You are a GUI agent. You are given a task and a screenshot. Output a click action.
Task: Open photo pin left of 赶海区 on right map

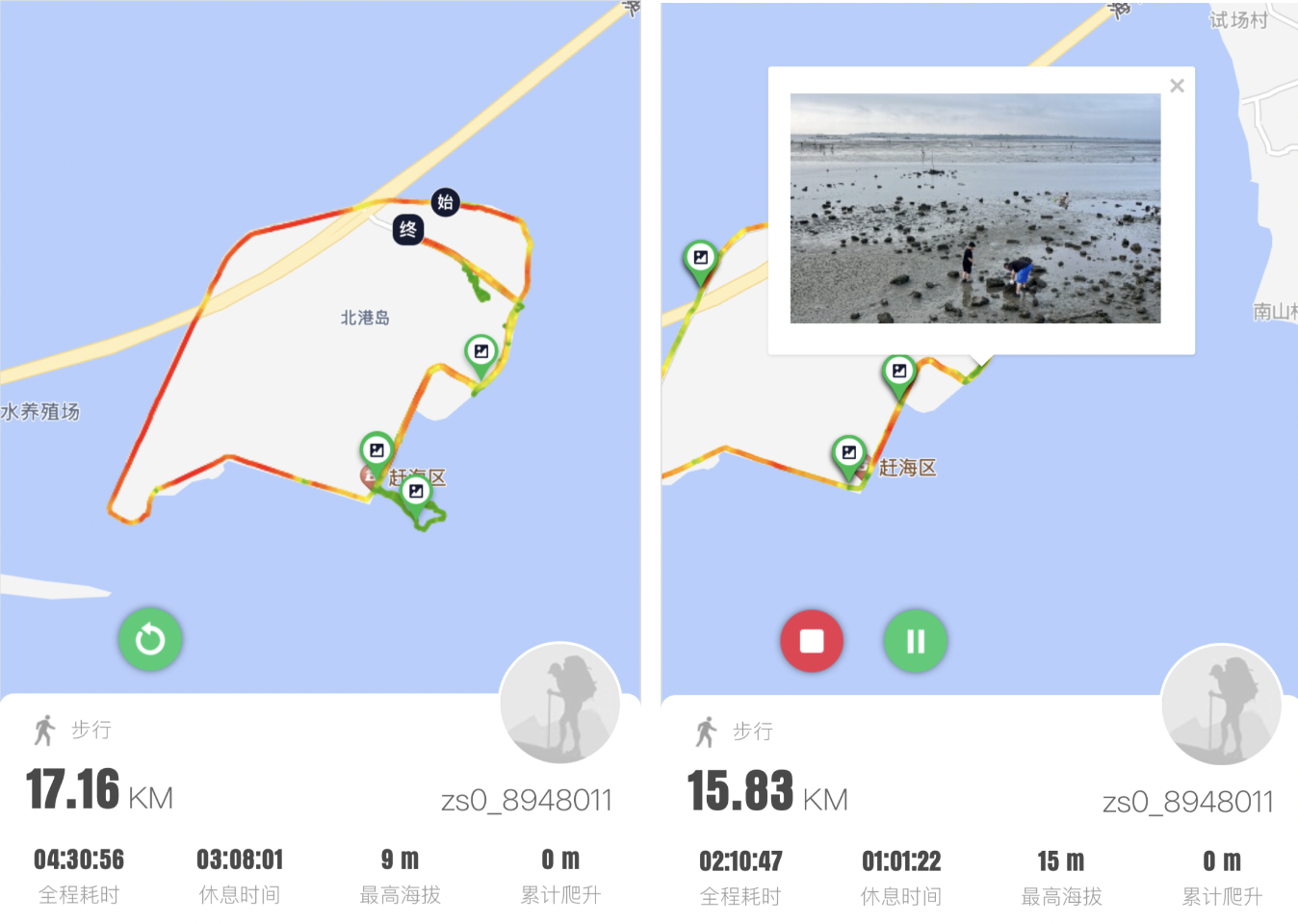849,456
